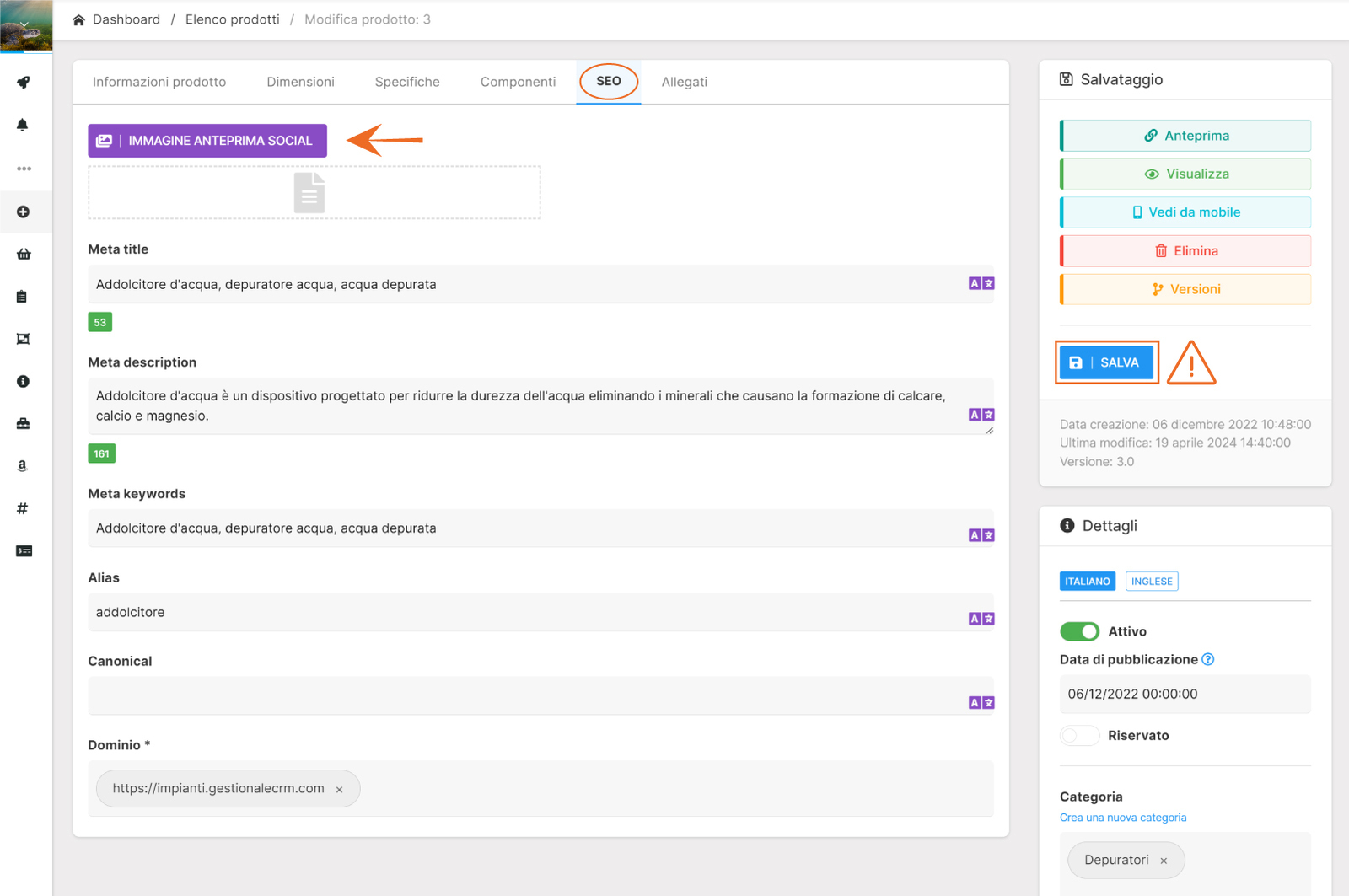Enable the Riservato toggle
1349x896 pixels.
[1079, 735]
